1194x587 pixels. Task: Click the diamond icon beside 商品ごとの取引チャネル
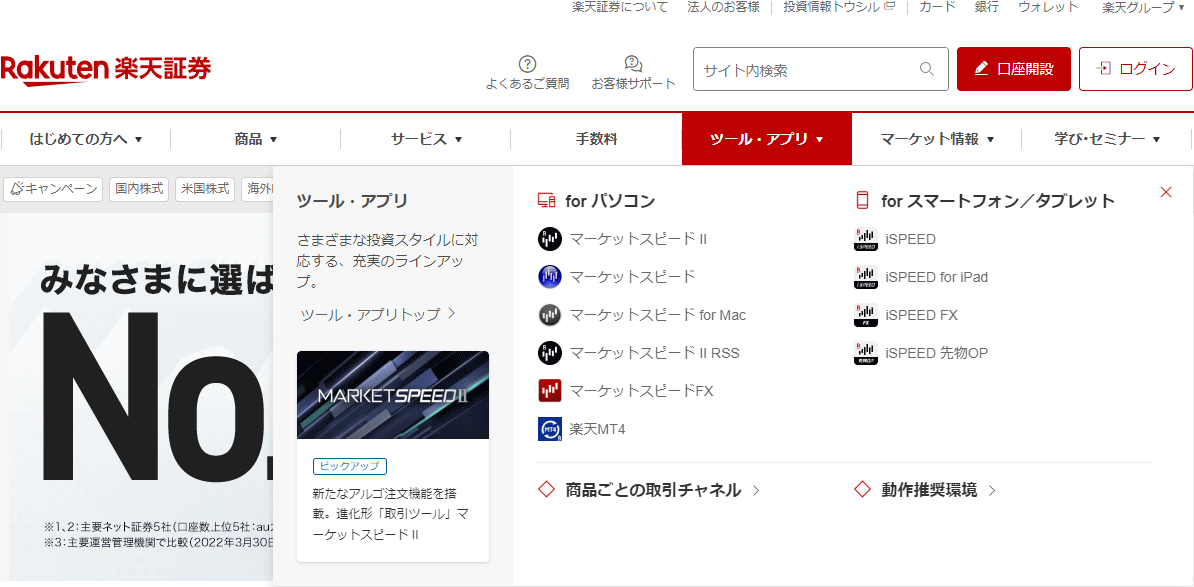pyautogui.click(x=546, y=490)
